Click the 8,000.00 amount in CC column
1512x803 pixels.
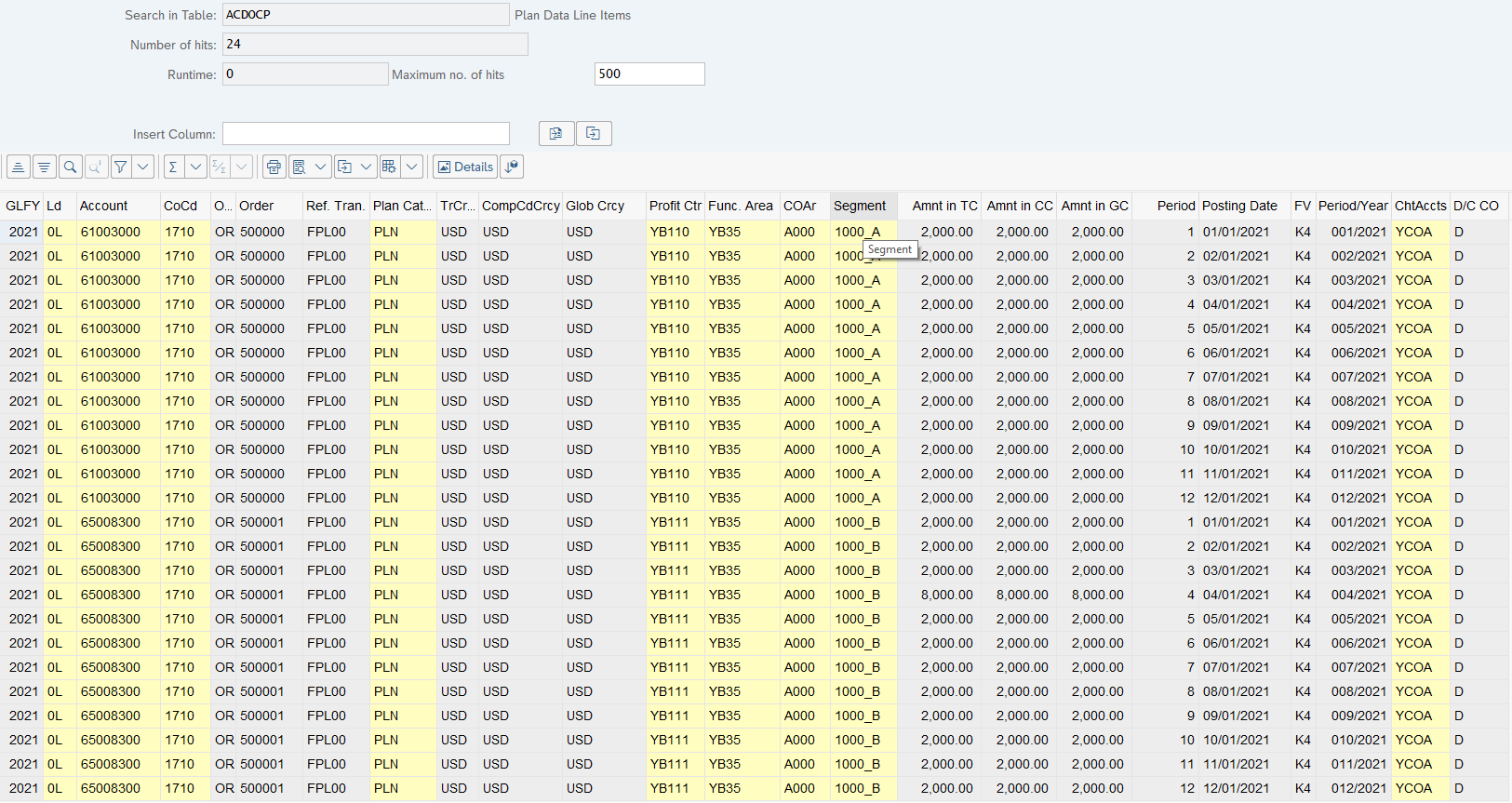[1022, 595]
